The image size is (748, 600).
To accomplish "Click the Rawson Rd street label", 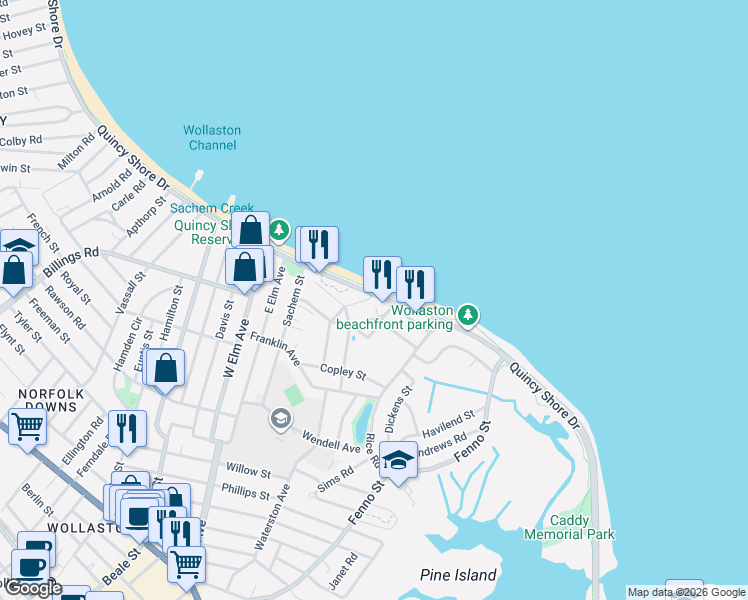I will click(x=65, y=308).
